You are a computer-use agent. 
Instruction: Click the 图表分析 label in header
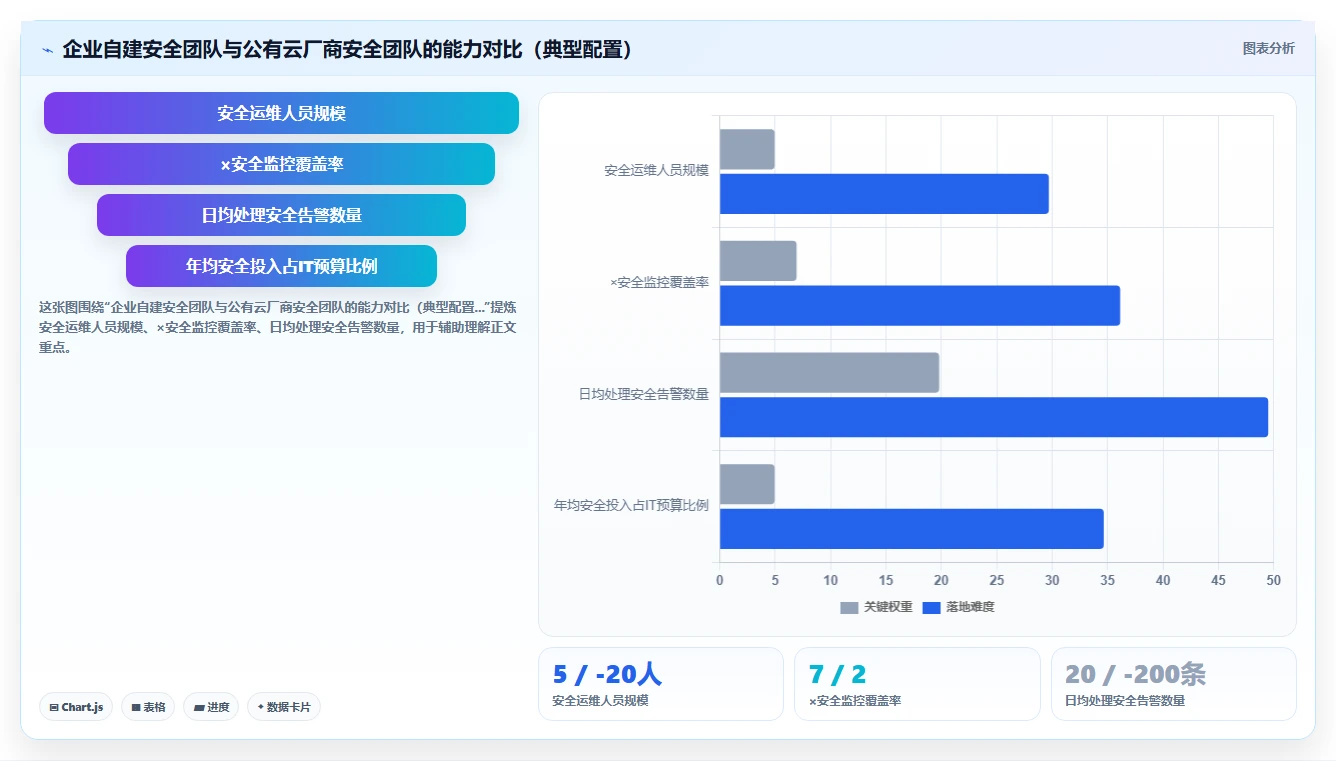[x=1268, y=48]
